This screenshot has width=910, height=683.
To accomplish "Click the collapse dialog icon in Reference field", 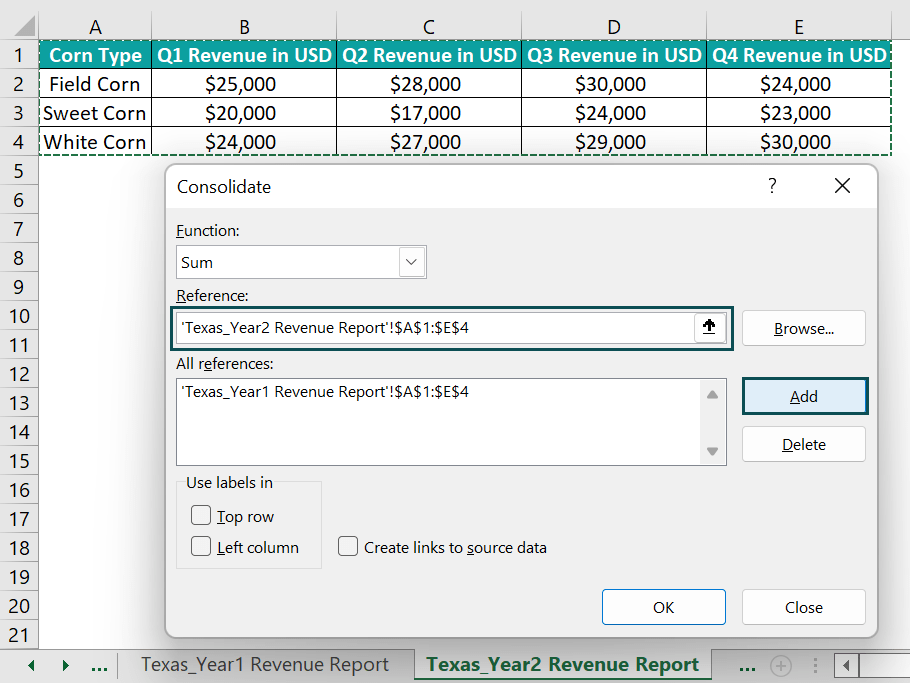I will pyautogui.click(x=709, y=328).
